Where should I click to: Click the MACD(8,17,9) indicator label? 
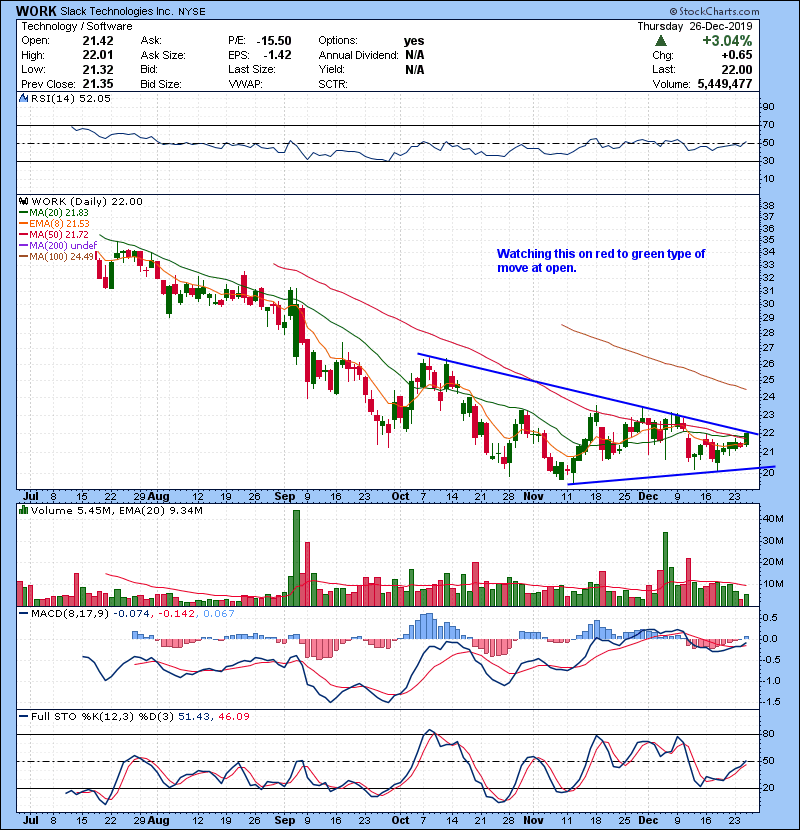[70, 614]
